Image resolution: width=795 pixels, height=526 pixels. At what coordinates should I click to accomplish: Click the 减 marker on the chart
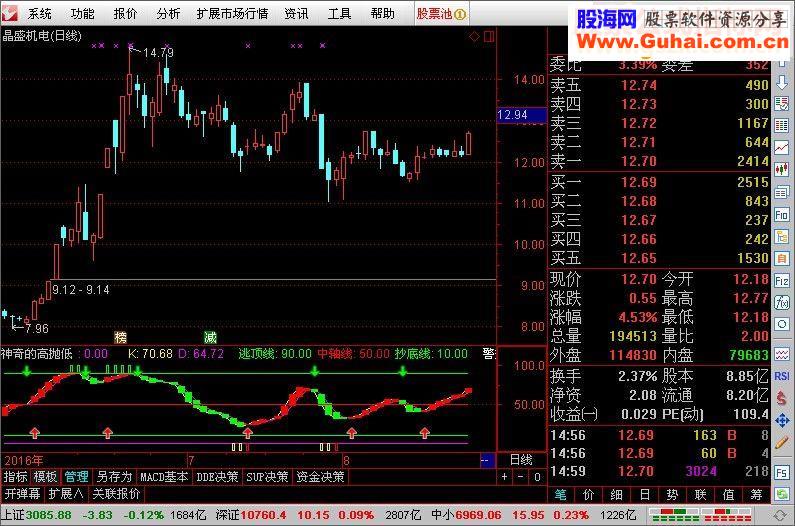(x=210, y=337)
